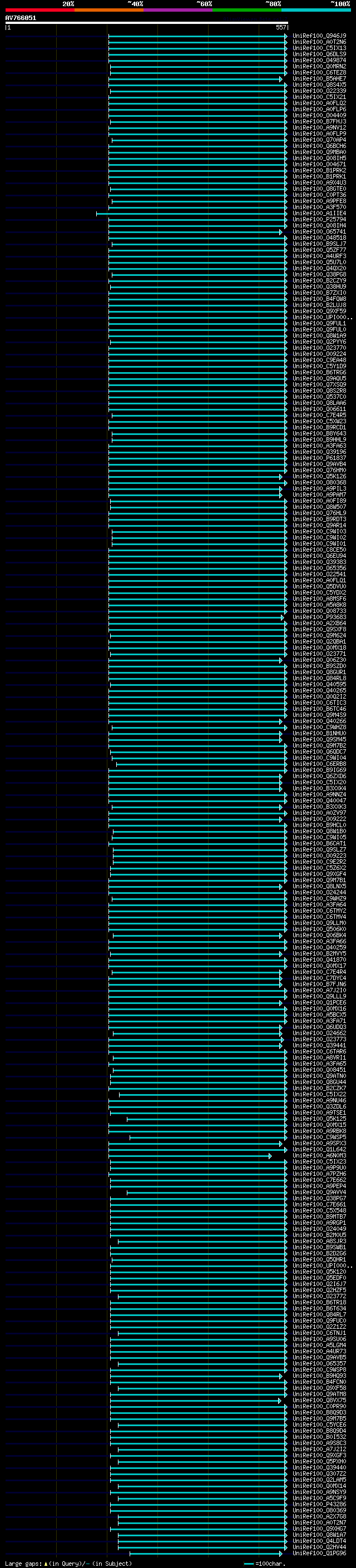The width and height of the screenshot is (356, 1568).
Task: Open hit UniRef100_A0T2N6
Action: [x=319, y=42]
